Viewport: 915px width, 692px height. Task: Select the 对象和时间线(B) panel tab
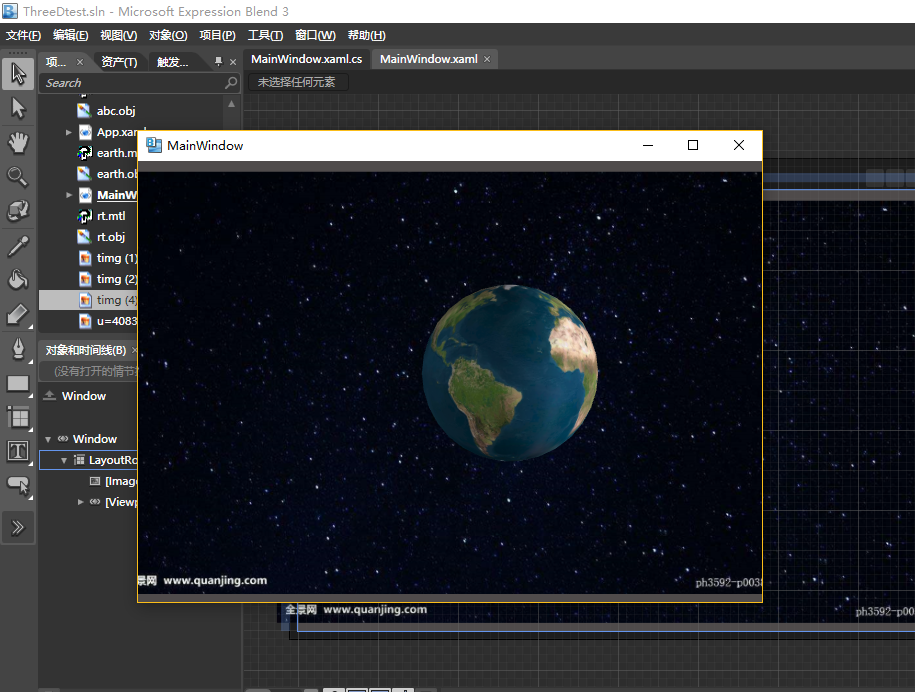click(x=86, y=350)
